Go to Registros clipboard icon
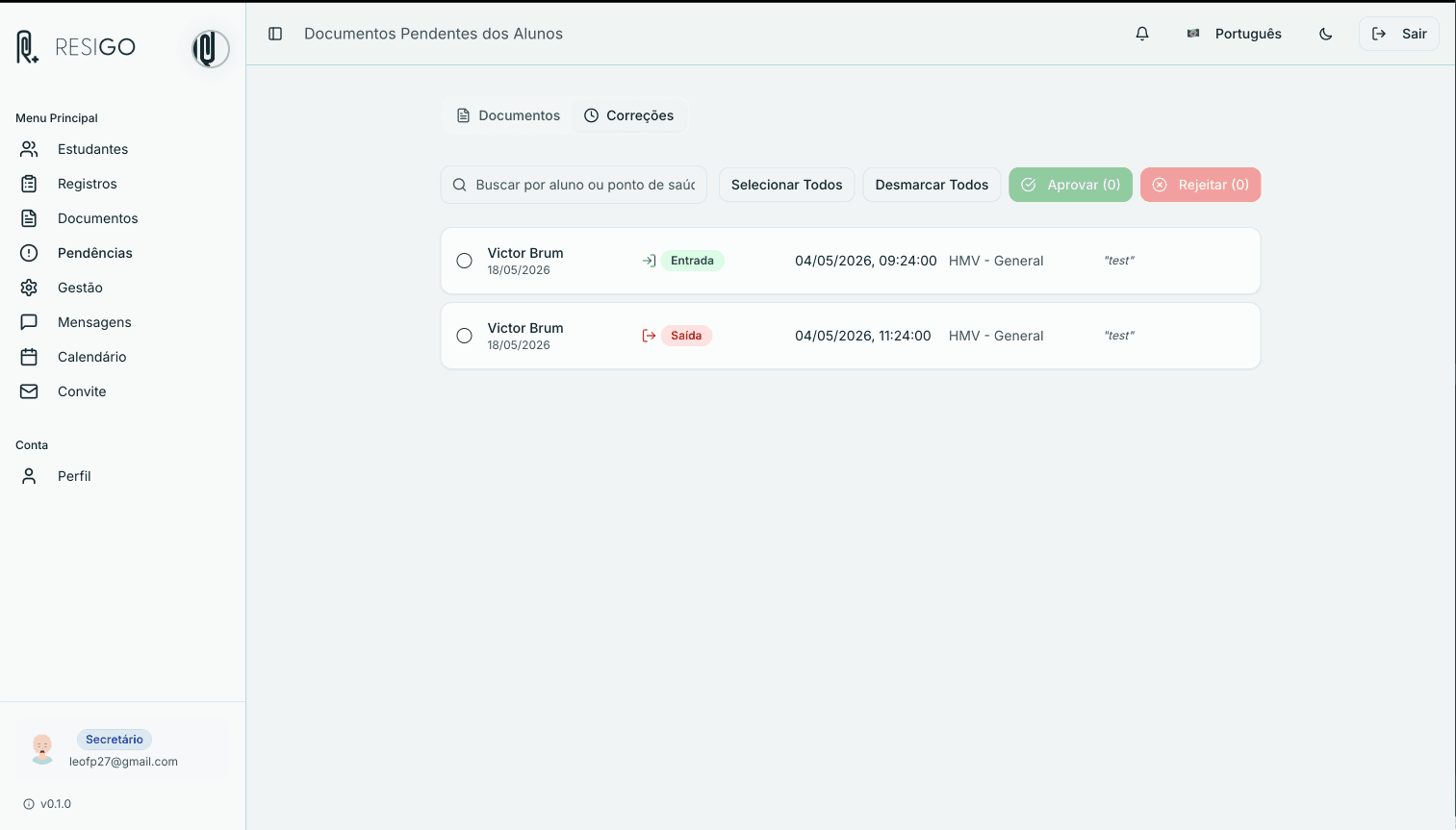Screen dimensions: 1456x830 tap(29, 184)
